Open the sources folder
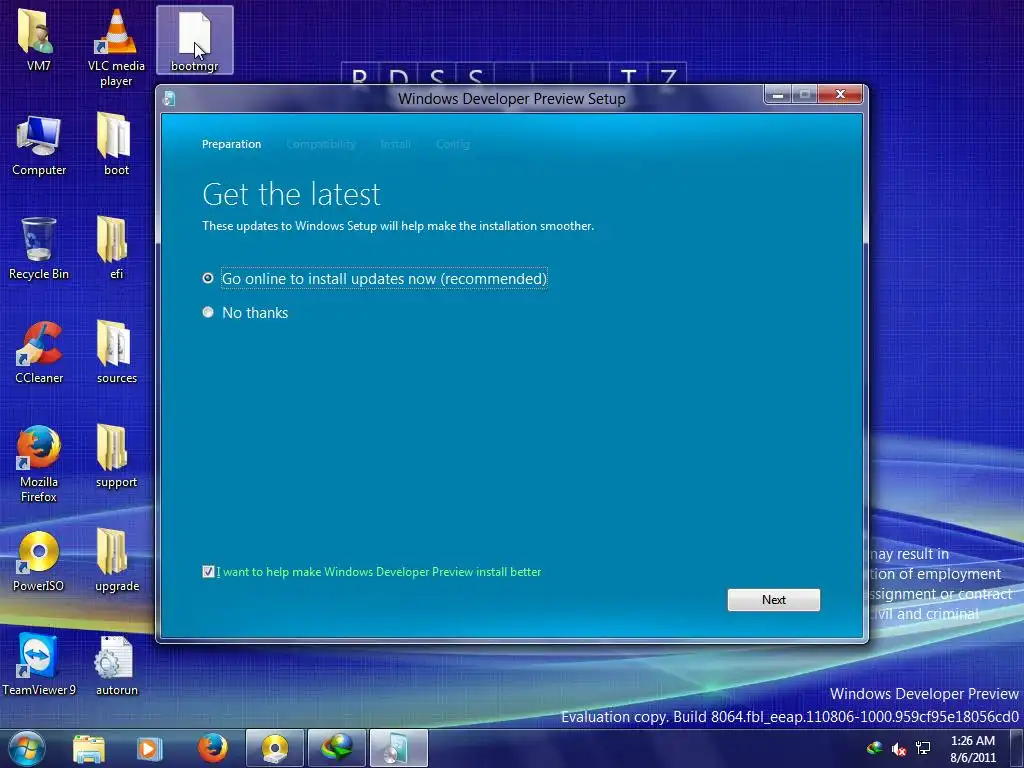 pos(116,351)
